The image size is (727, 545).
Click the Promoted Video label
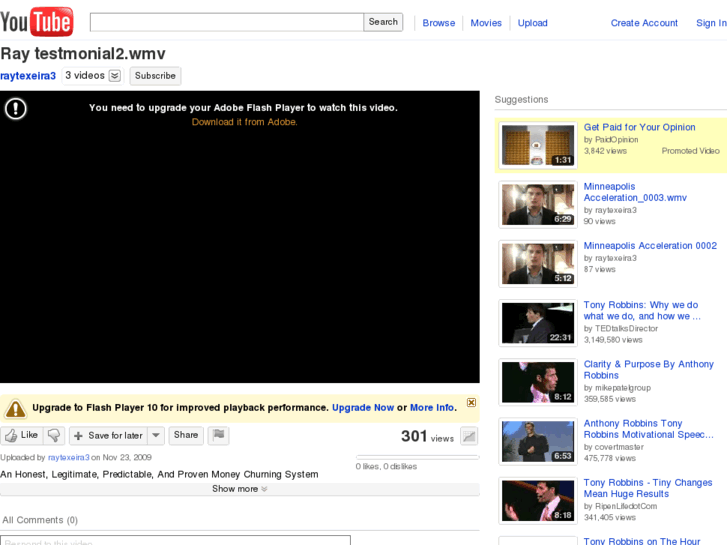click(690, 151)
